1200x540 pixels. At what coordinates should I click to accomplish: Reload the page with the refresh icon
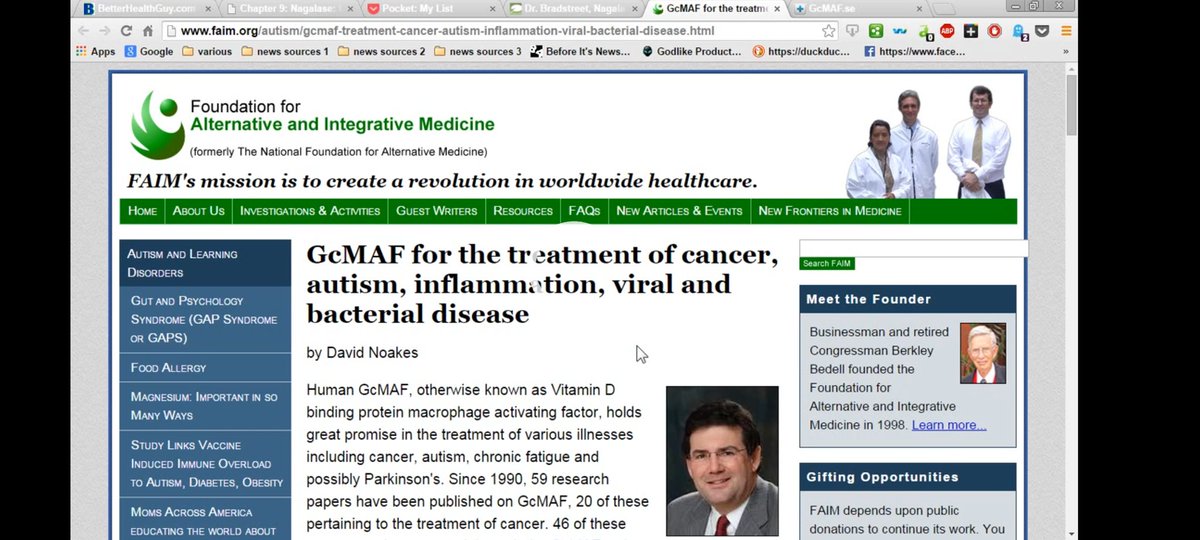tap(127, 31)
